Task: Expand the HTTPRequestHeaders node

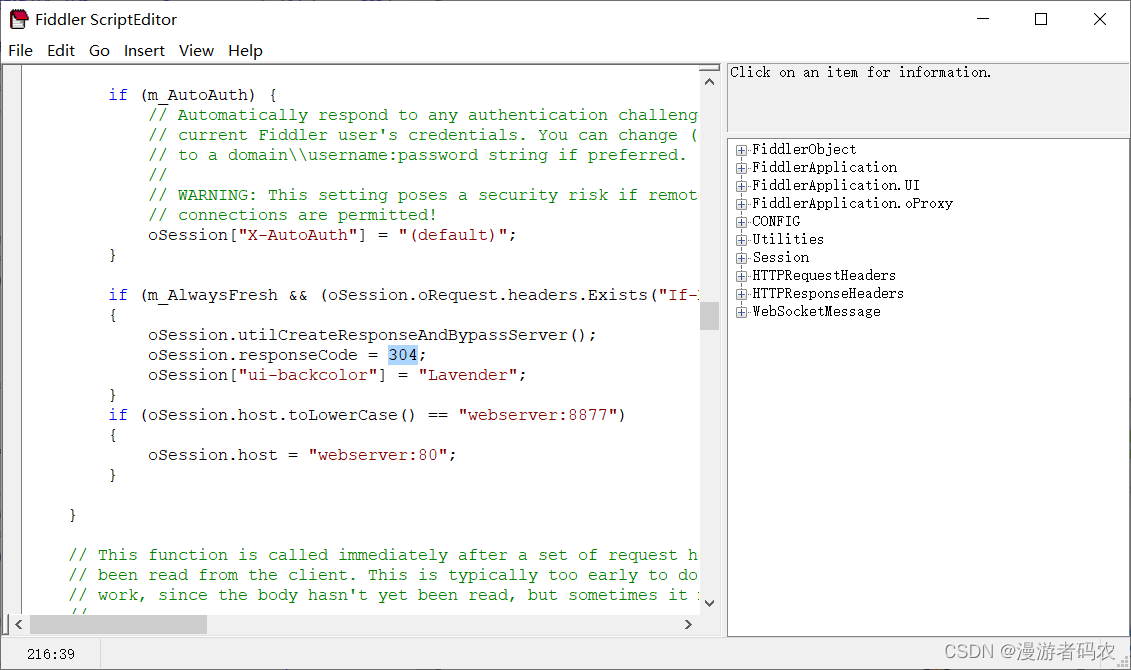Action: [x=741, y=276]
